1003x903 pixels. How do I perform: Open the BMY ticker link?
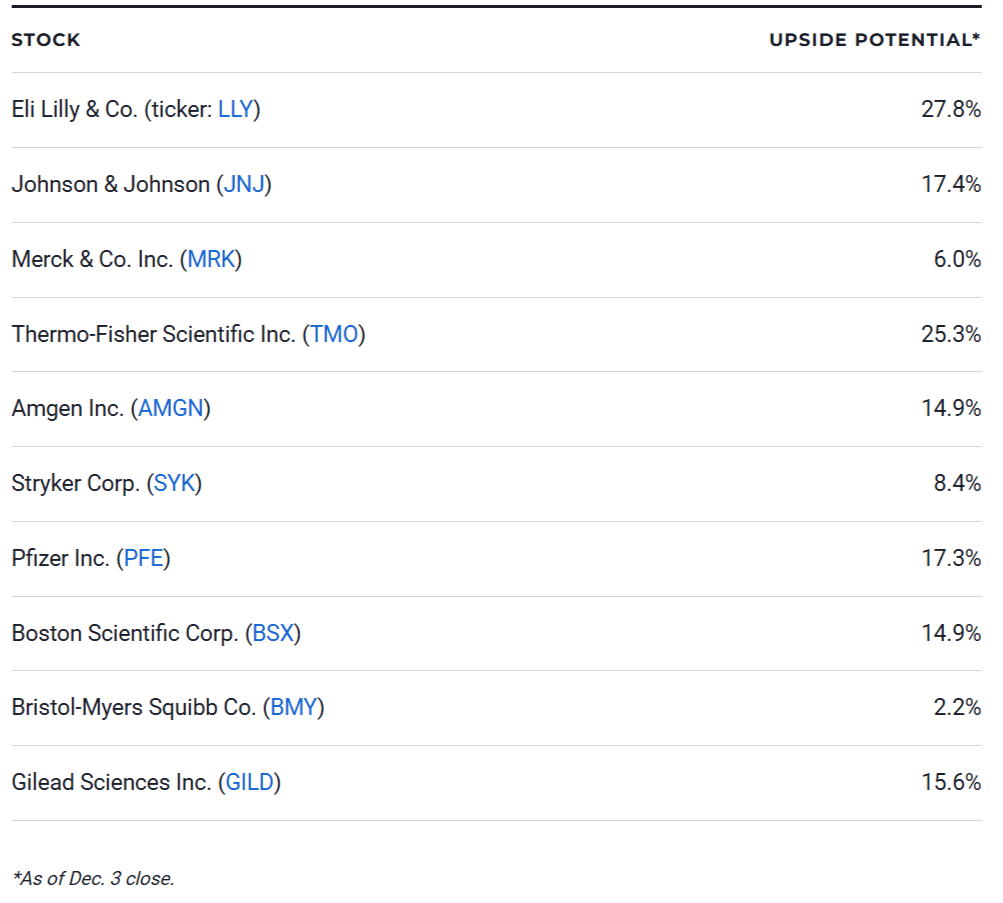[x=294, y=708]
